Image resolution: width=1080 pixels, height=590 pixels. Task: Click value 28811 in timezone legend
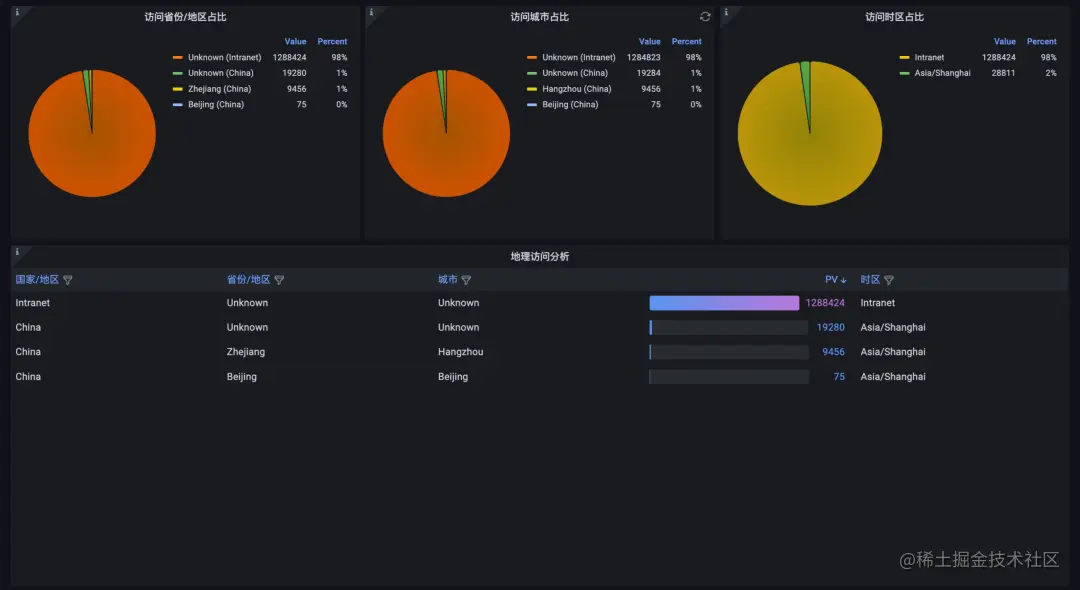(1003, 73)
